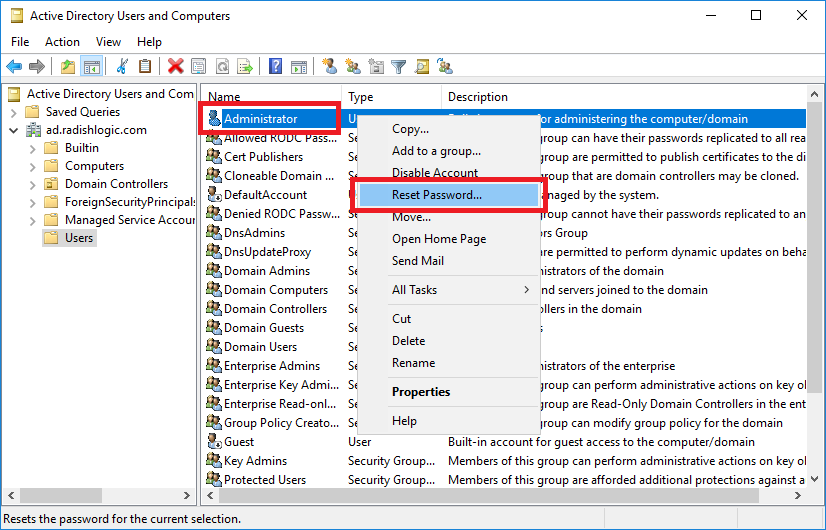Expand the Domain Controllers folder arrow

[33, 184]
